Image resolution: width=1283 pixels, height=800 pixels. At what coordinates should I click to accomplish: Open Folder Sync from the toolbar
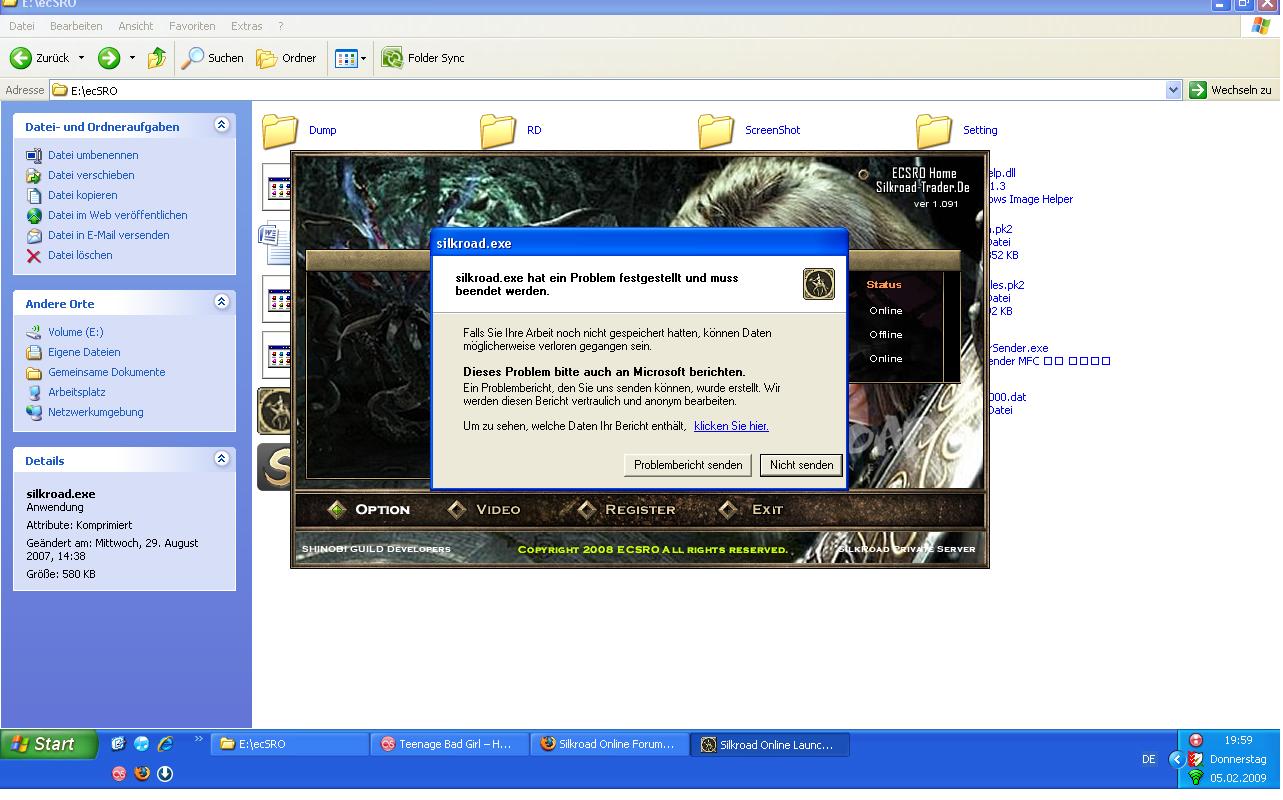(423, 58)
